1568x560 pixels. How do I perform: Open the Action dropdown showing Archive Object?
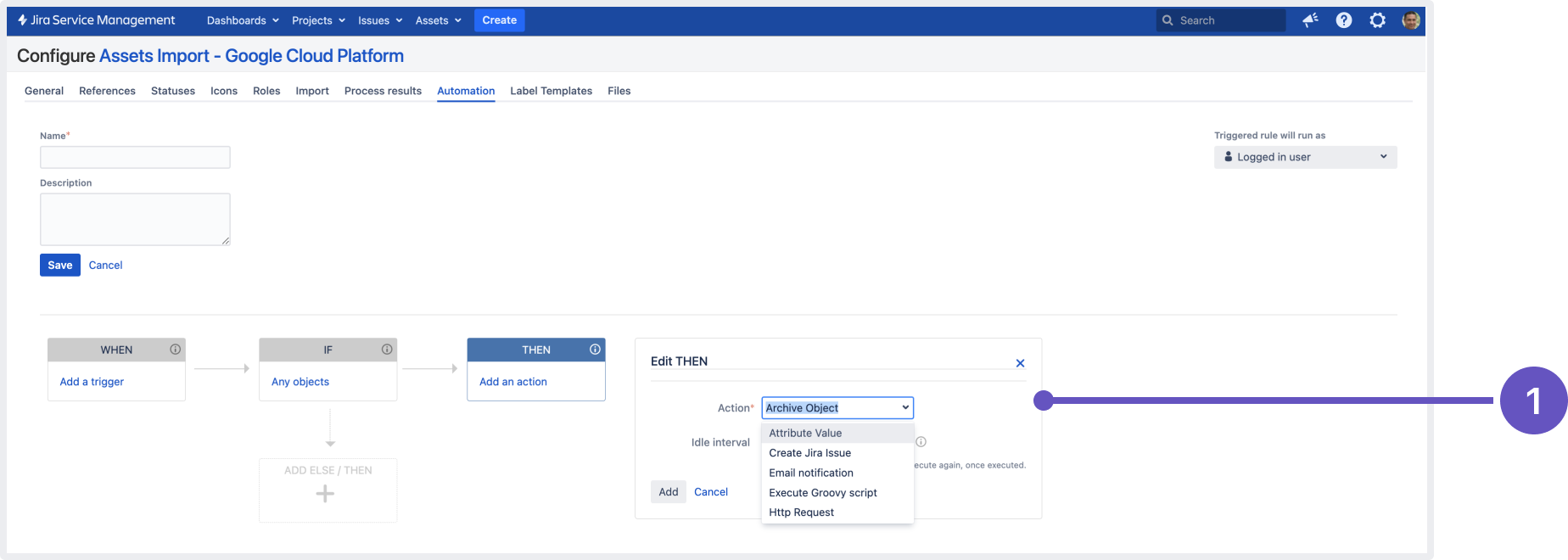[837, 408]
